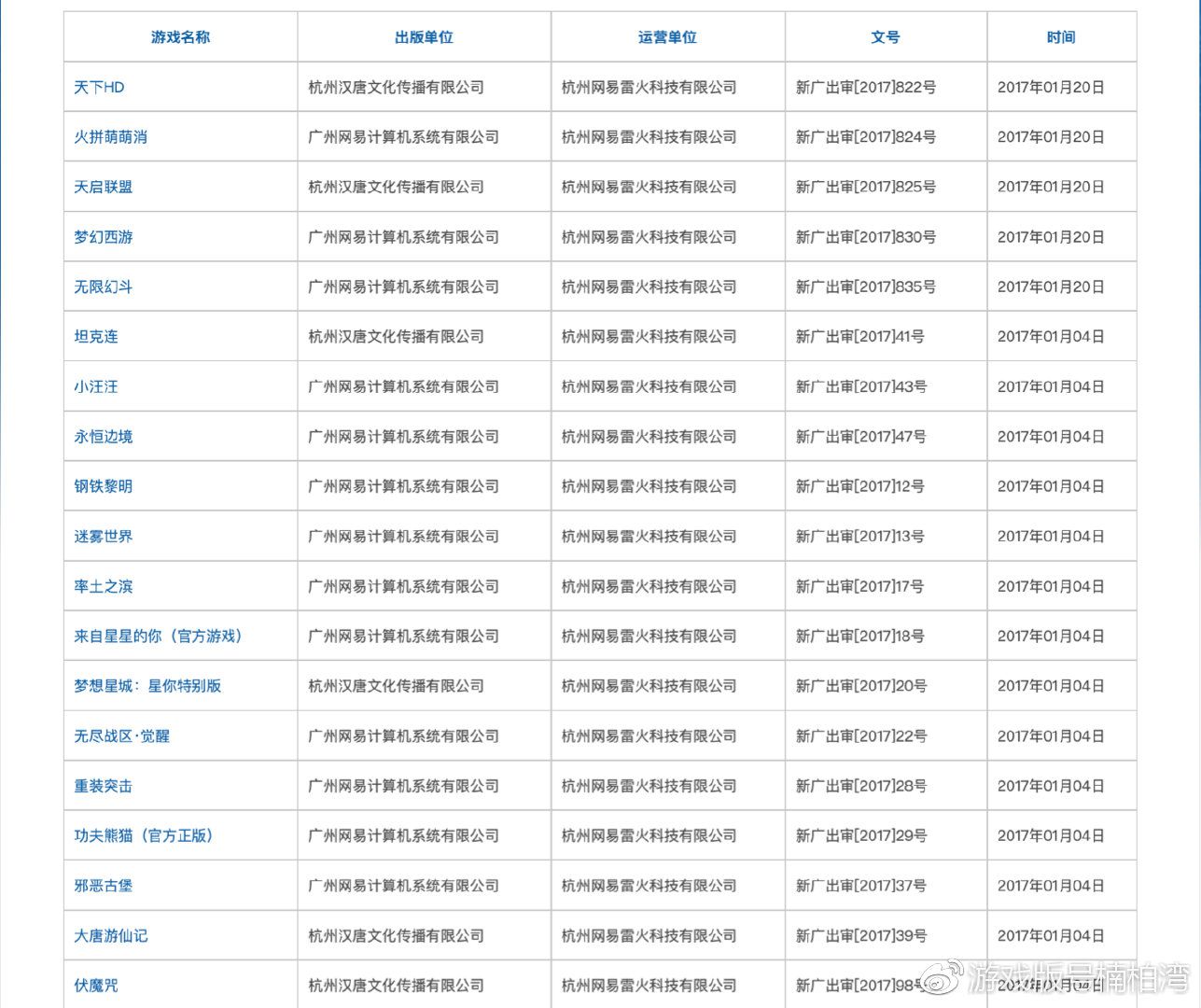The height and width of the screenshot is (1008, 1201).
Task: Open the 天启联盟 game link
Action: coord(104,187)
